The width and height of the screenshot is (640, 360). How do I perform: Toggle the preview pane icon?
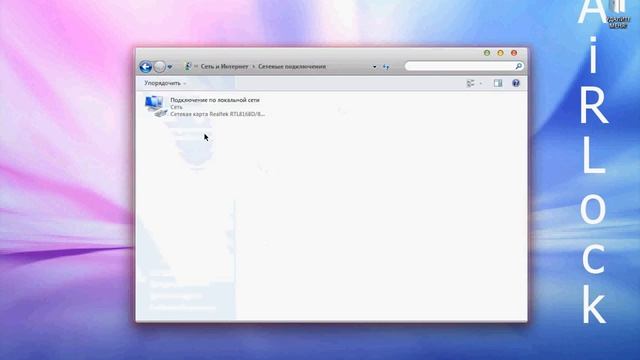pos(498,83)
